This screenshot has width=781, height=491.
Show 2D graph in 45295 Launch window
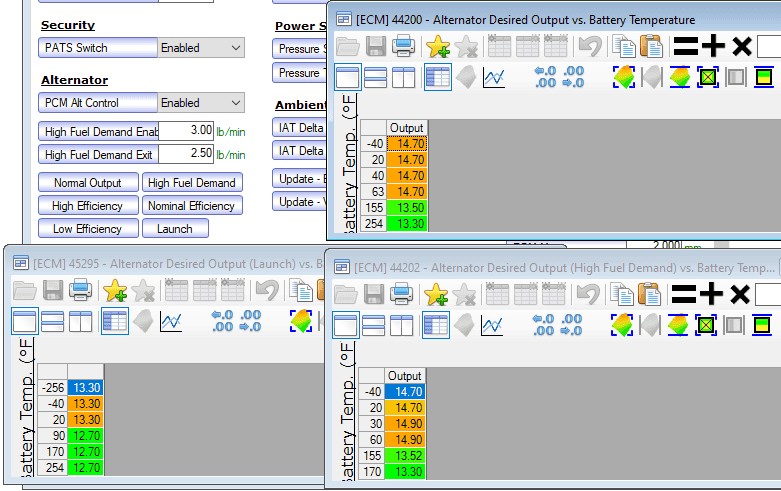171,321
